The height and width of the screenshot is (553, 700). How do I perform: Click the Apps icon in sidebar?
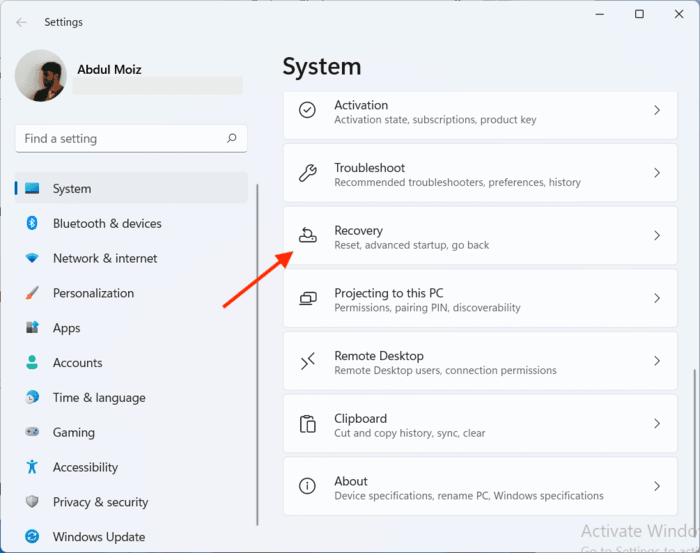click(32, 328)
